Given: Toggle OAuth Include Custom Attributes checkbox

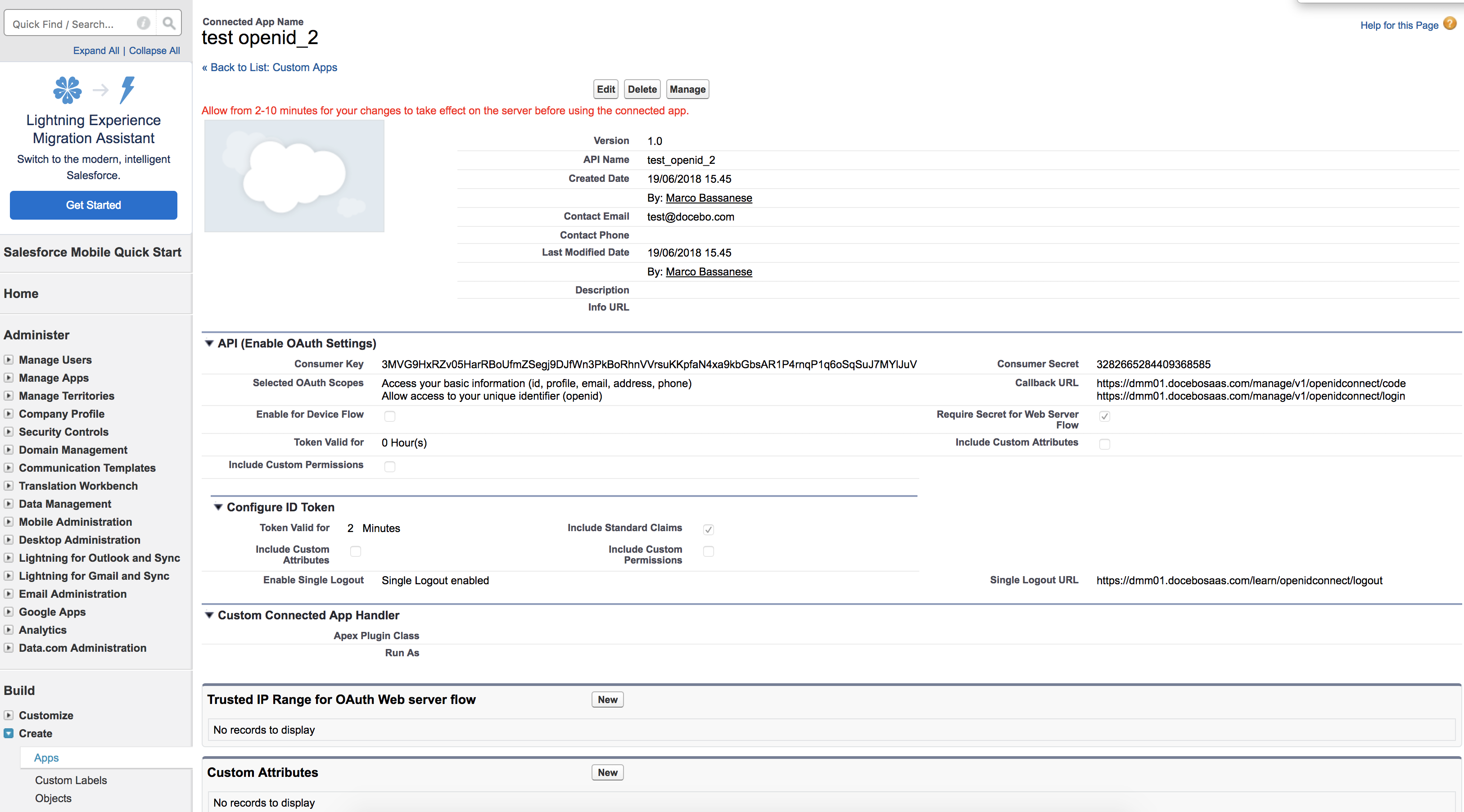Looking at the screenshot, I should (1105, 444).
